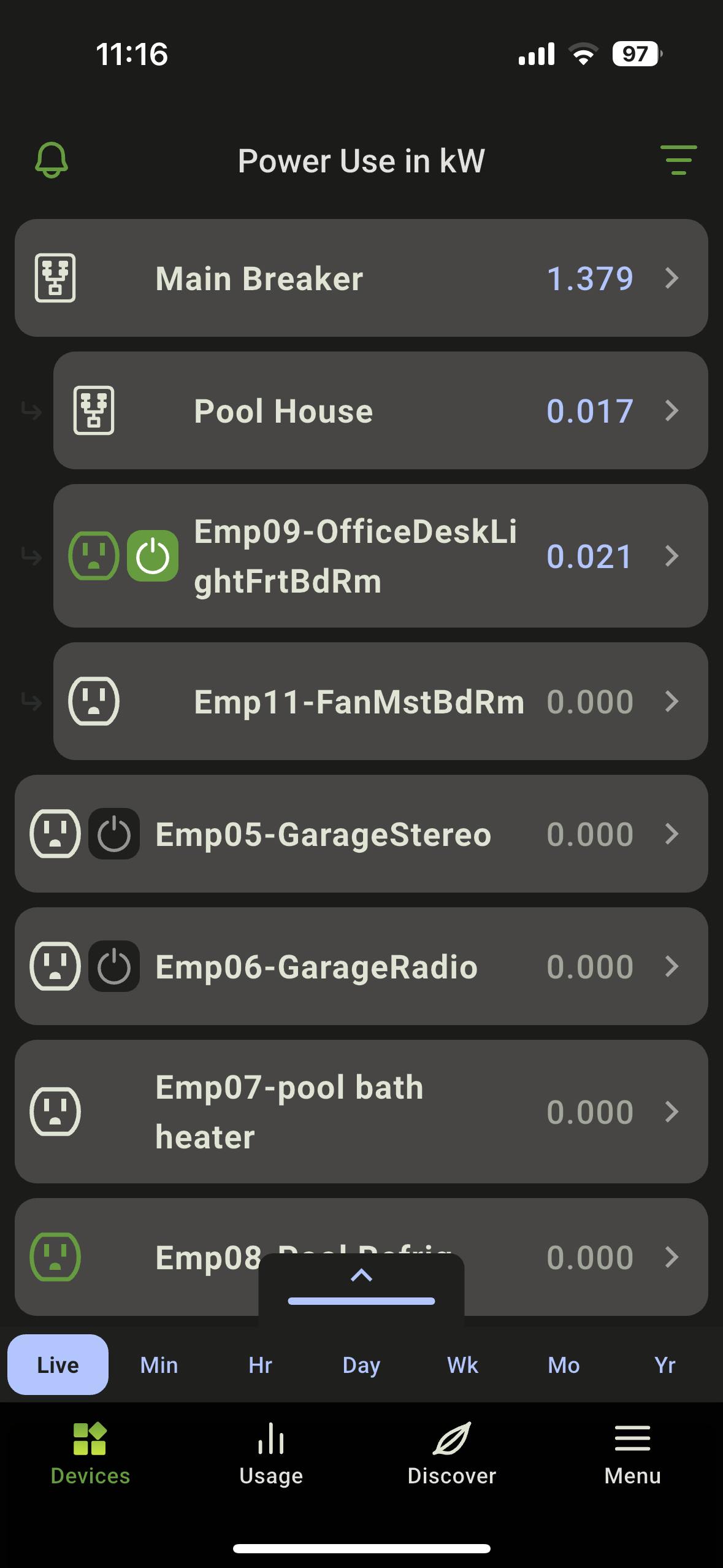Select the Day time scale
The width and height of the screenshot is (723, 1568).
[361, 1365]
